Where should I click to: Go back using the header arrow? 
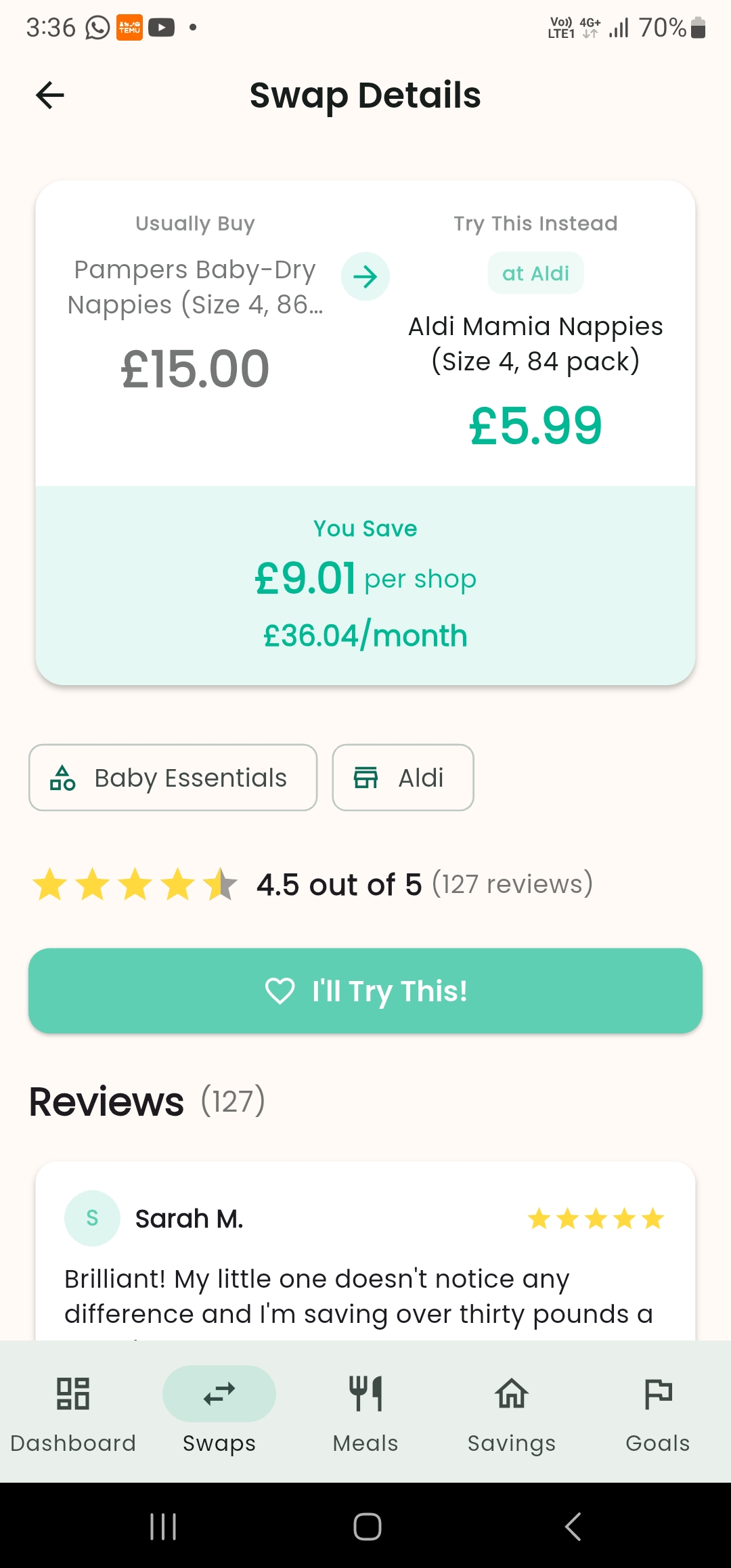(x=50, y=95)
